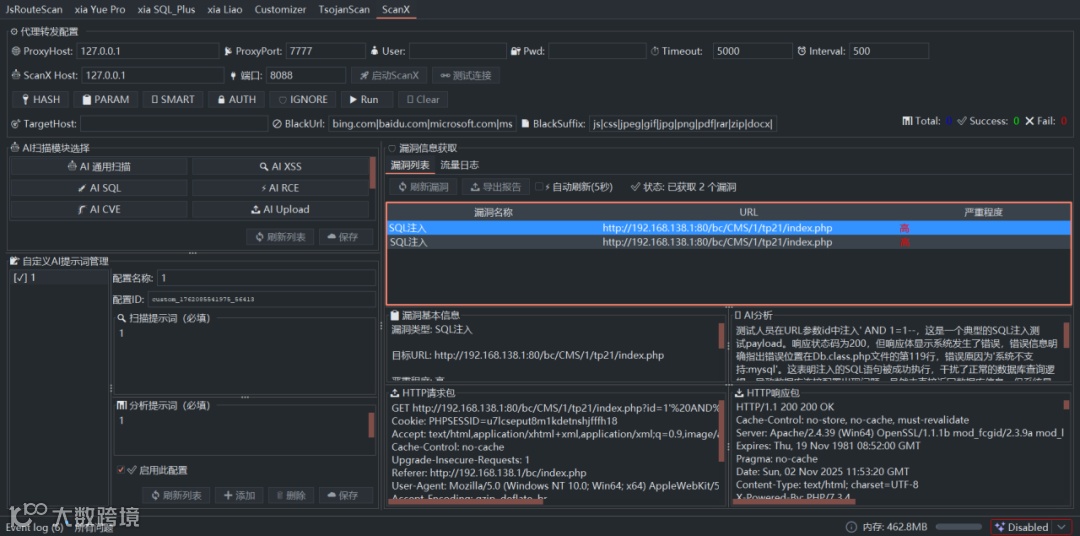1080x536 pixels.
Task: Click the 严重程度 column header
Action: (984, 212)
